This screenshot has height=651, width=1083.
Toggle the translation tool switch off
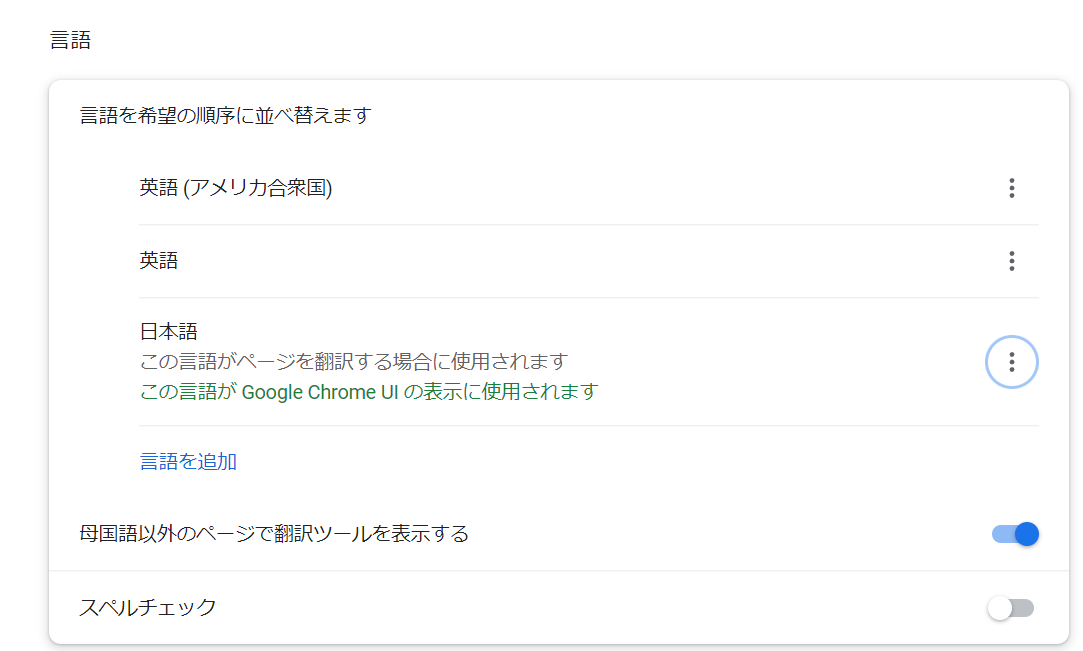(1015, 534)
